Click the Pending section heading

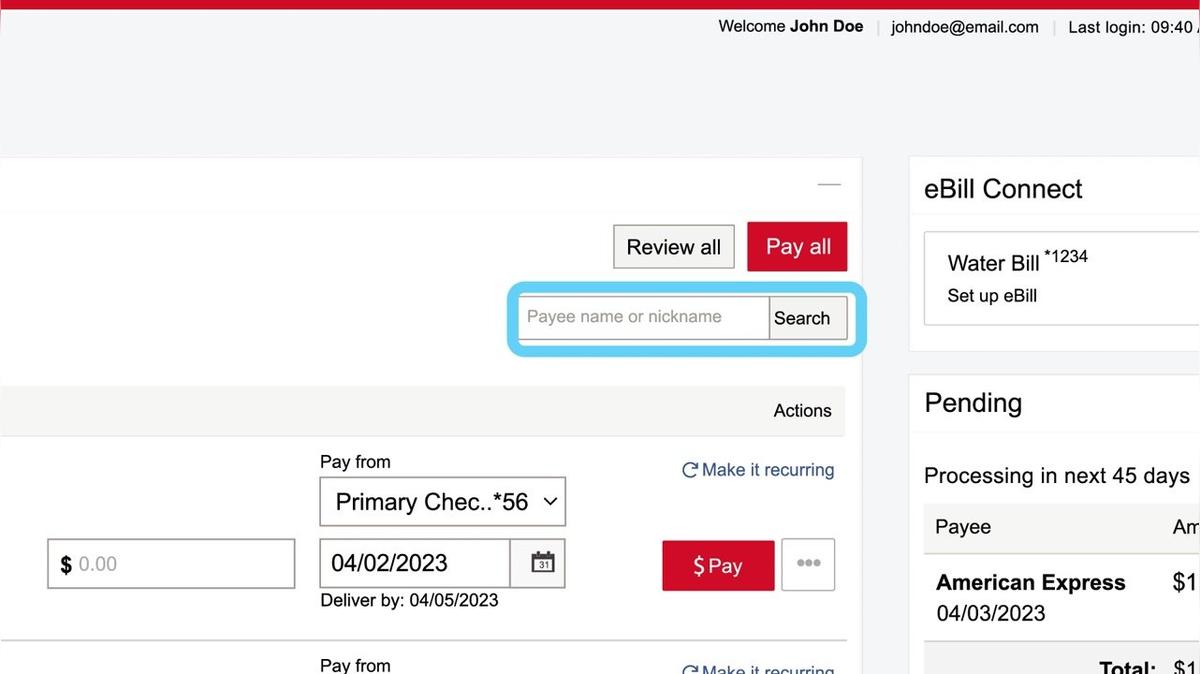pos(973,403)
